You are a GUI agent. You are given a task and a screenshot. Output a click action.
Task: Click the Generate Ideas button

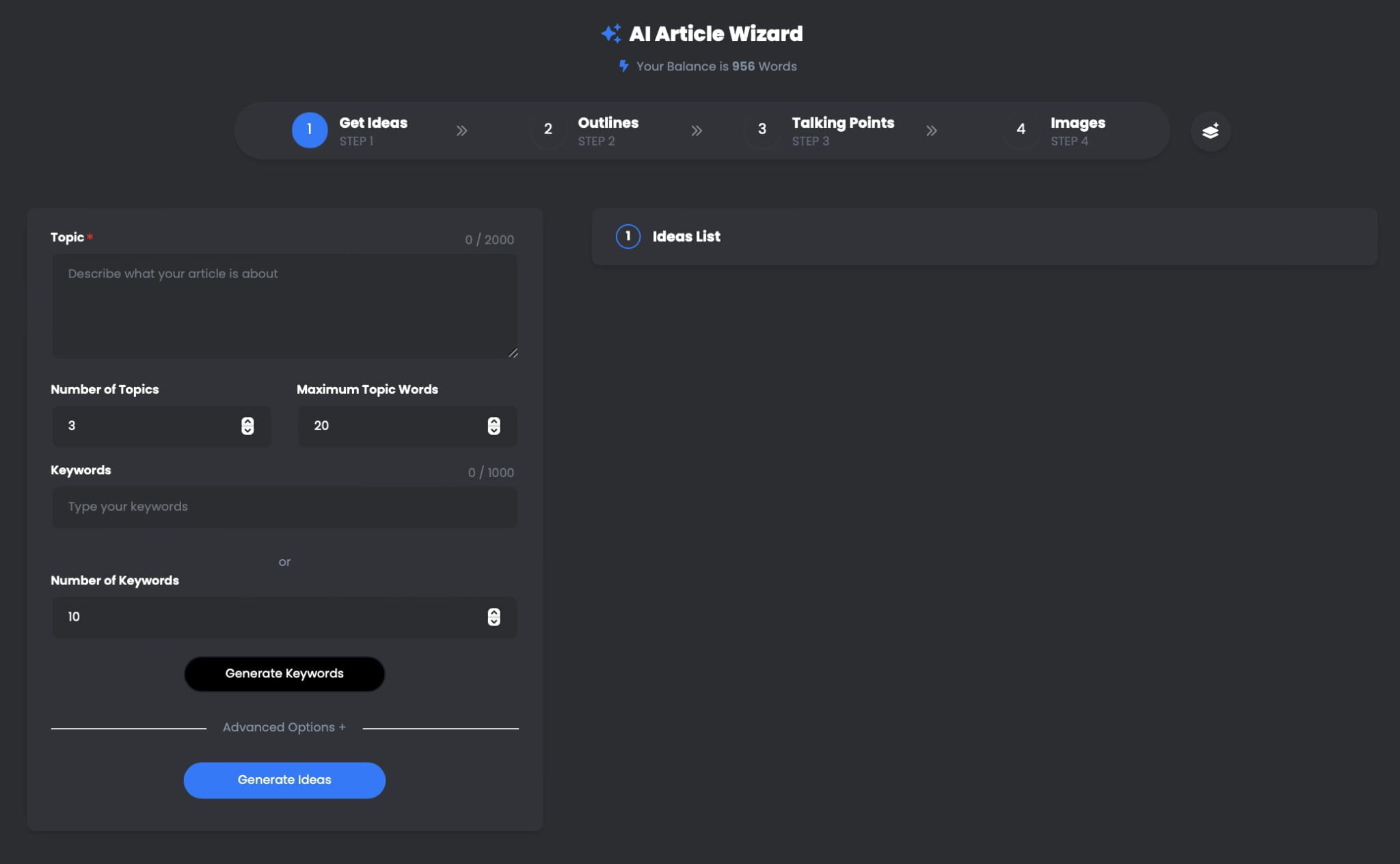pyautogui.click(x=284, y=779)
